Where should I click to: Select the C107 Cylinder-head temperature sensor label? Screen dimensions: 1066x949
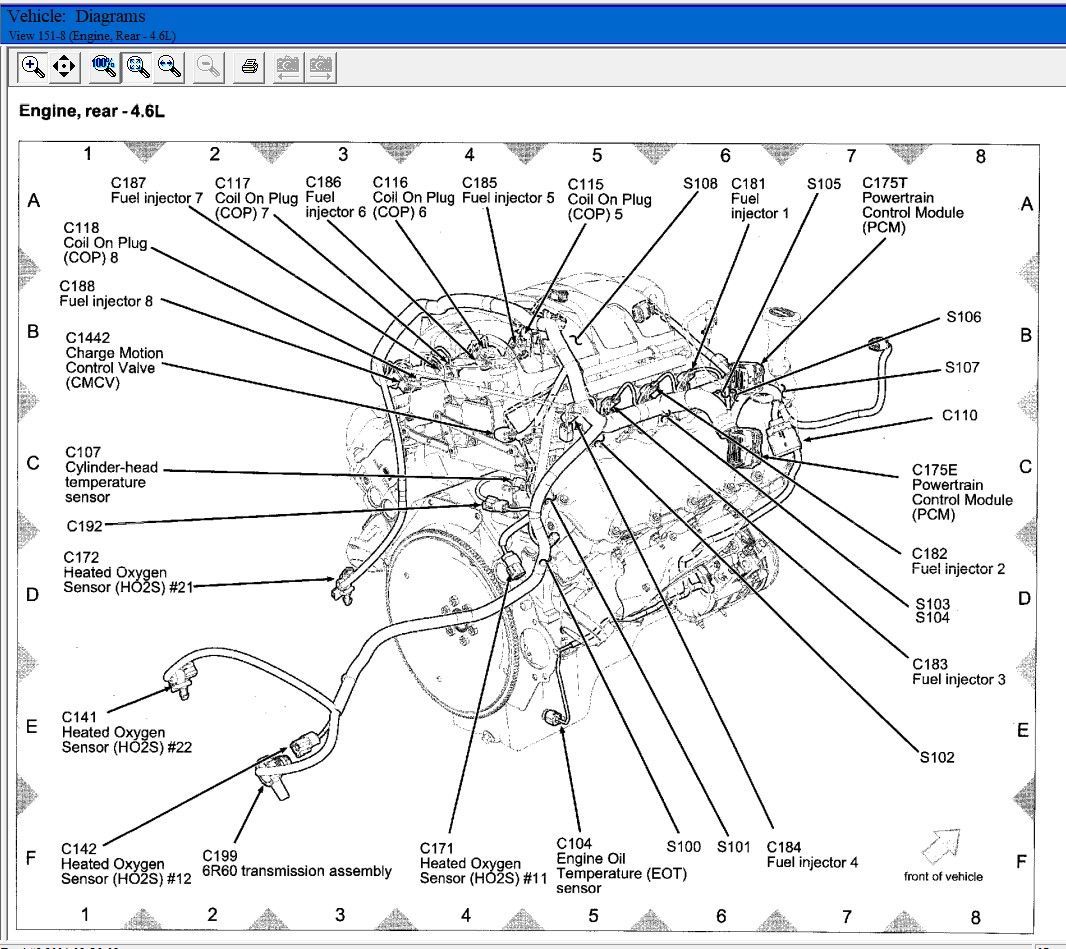click(111, 475)
